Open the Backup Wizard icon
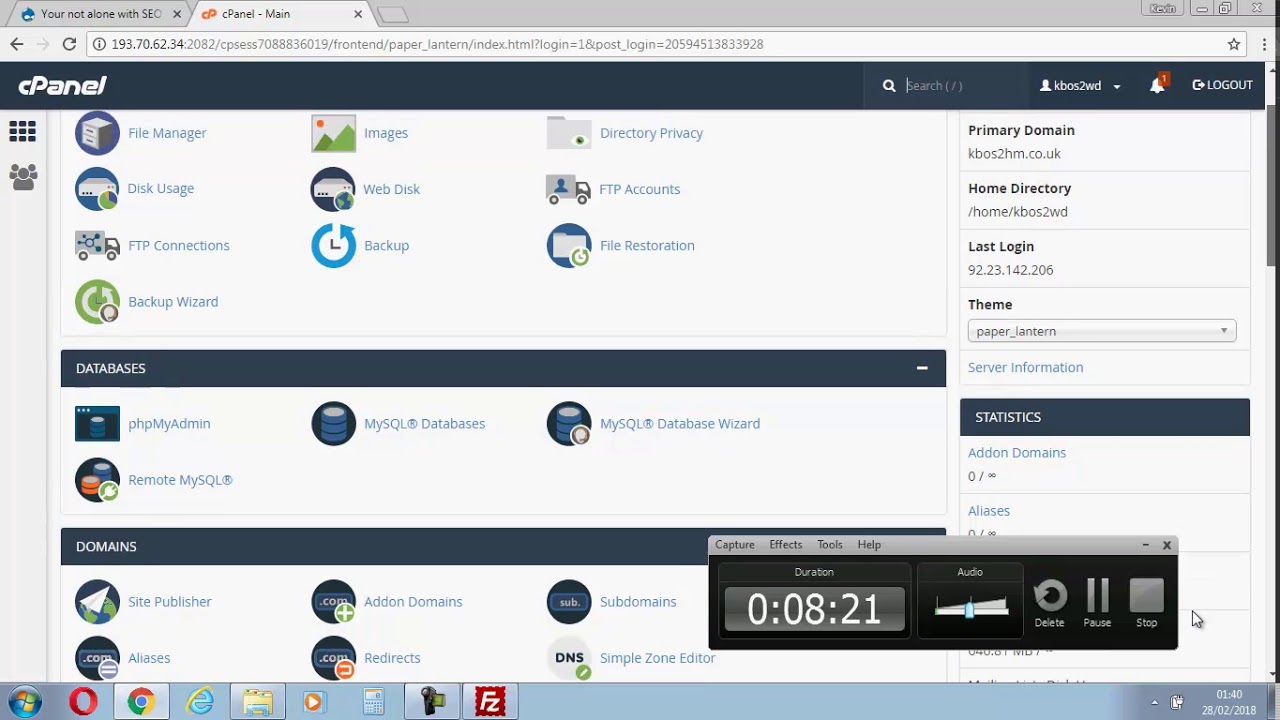The width and height of the screenshot is (1280, 720). click(97, 301)
